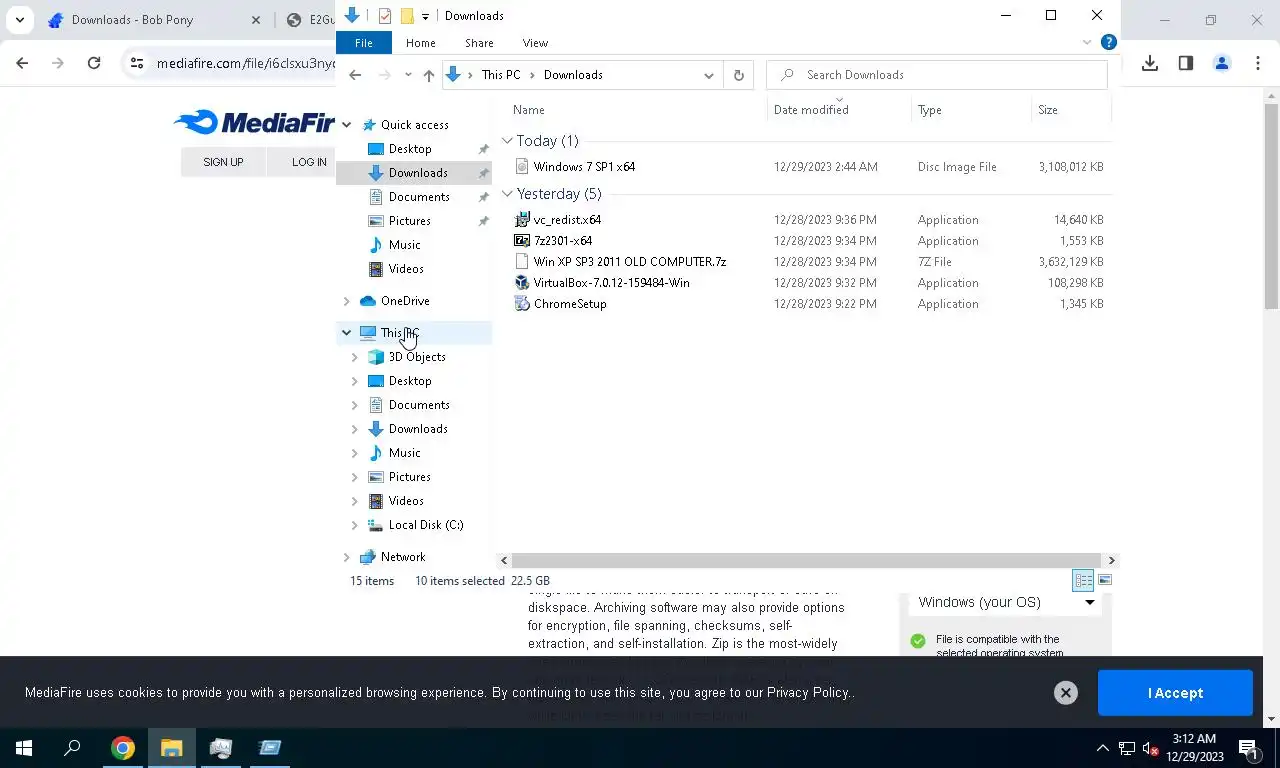Viewport: 1280px width, 768px height.
Task: Select the vc_redist.x64 file
Action: click(567, 220)
